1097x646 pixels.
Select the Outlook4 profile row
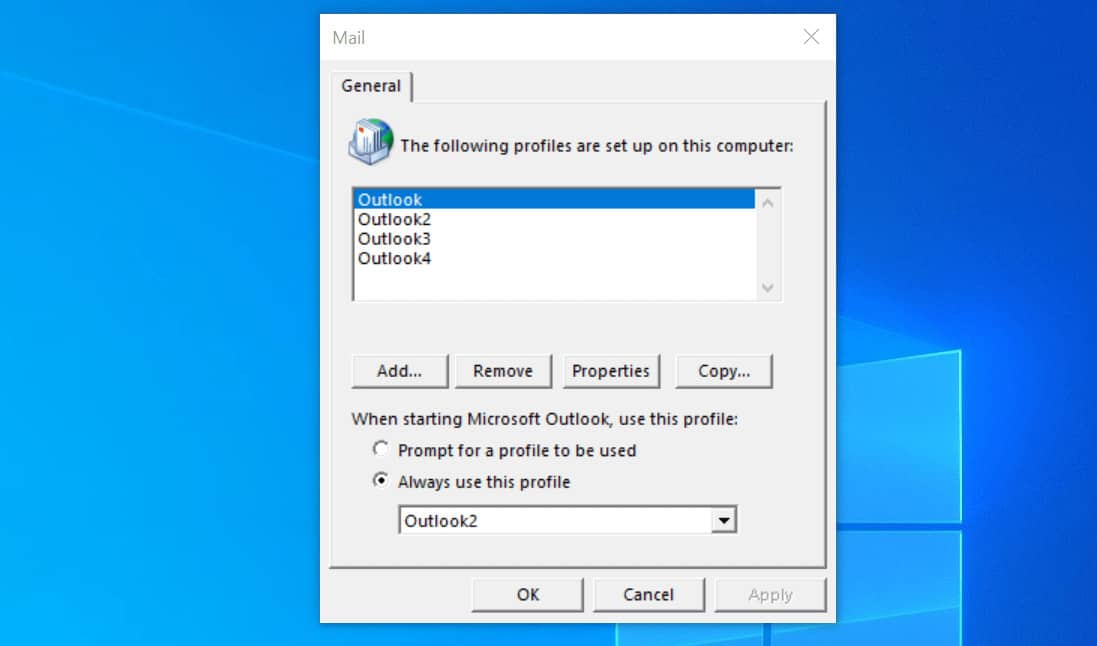(555, 258)
